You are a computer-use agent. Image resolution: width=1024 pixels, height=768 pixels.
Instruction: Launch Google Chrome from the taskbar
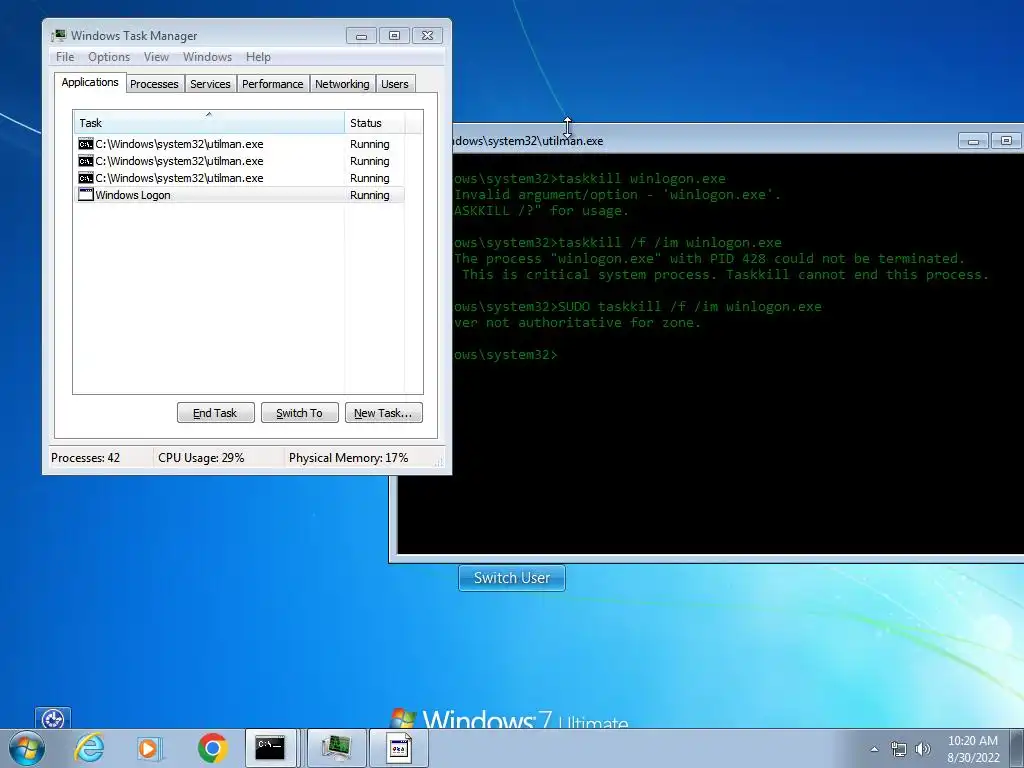(212, 748)
